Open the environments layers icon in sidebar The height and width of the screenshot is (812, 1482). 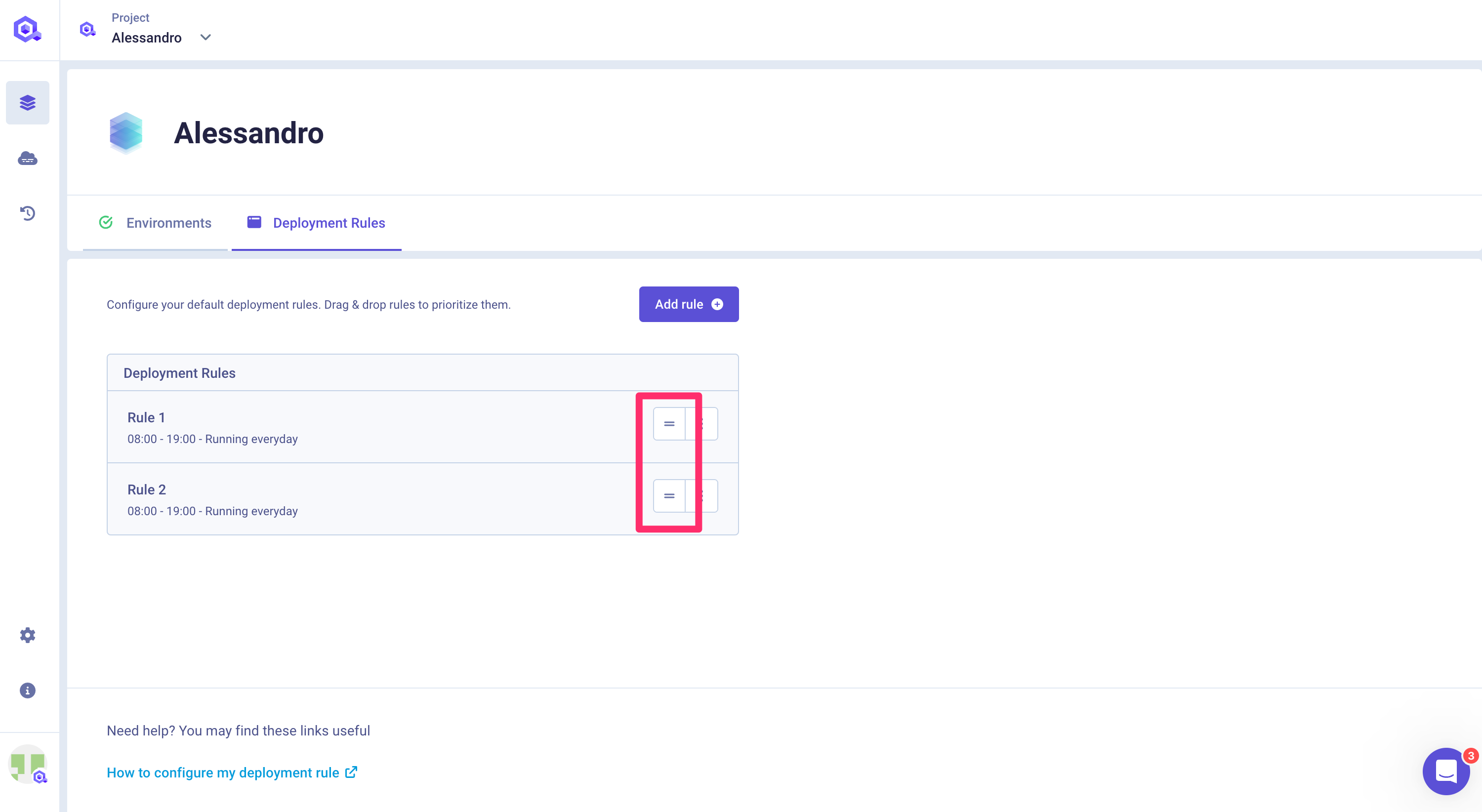pyautogui.click(x=28, y=103)
